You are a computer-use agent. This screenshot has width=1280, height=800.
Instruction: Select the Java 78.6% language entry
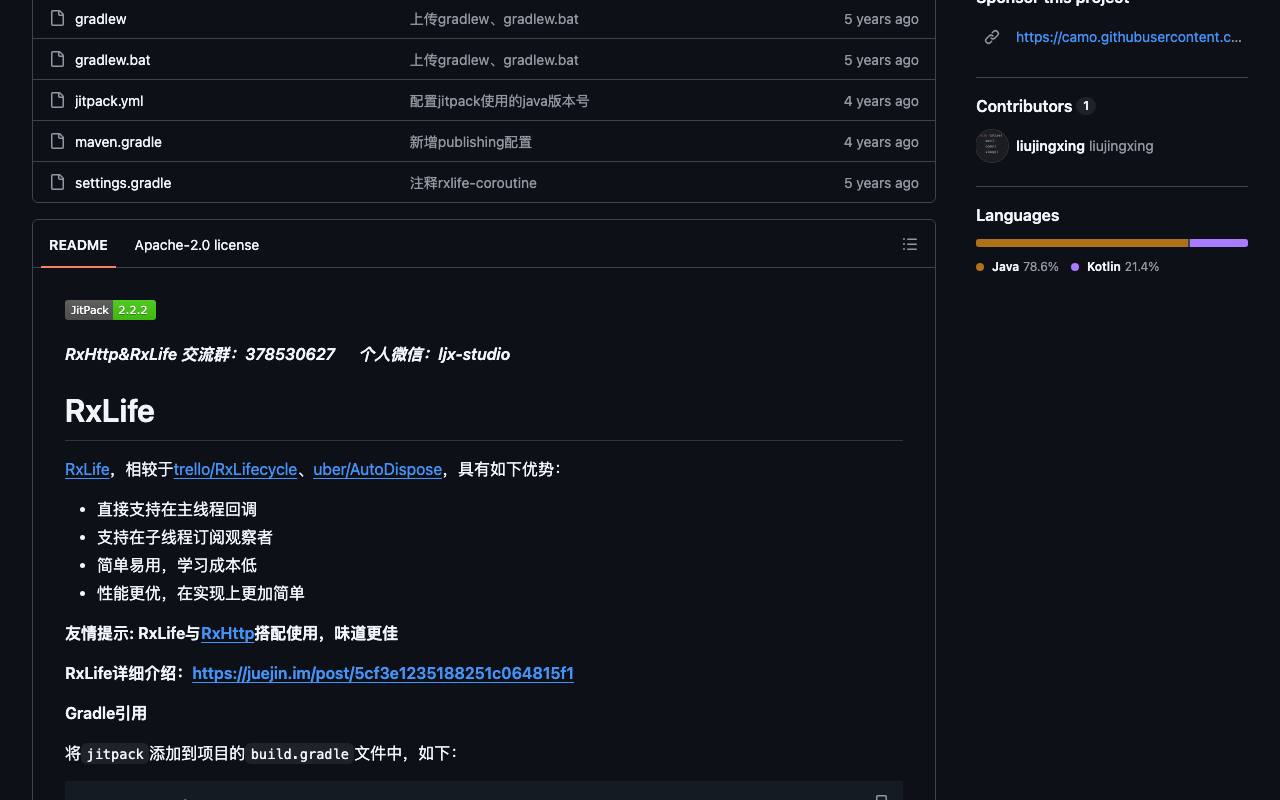(x=1017, y=267)
